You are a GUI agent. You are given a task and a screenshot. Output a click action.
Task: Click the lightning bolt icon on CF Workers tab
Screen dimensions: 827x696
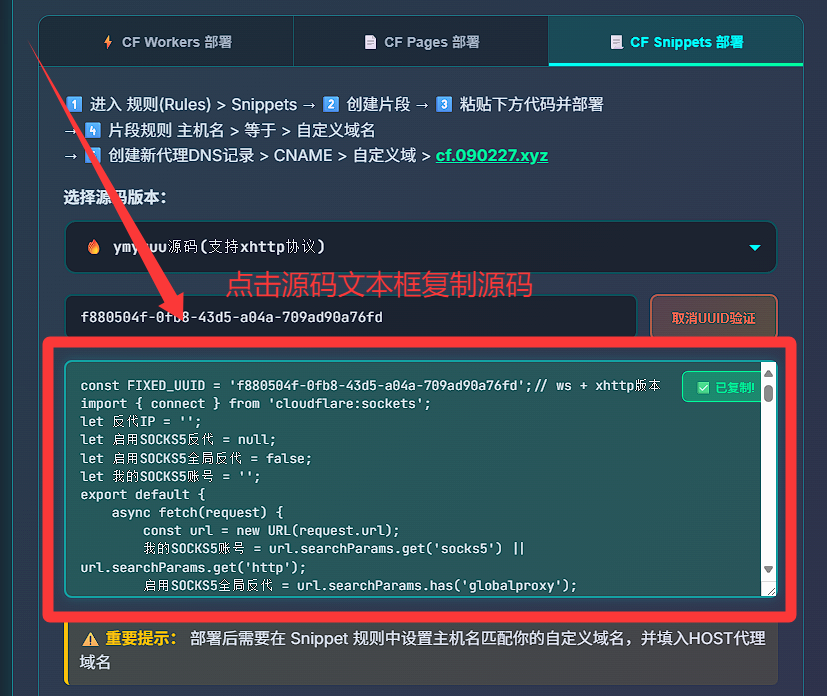[x=108, y=42]
